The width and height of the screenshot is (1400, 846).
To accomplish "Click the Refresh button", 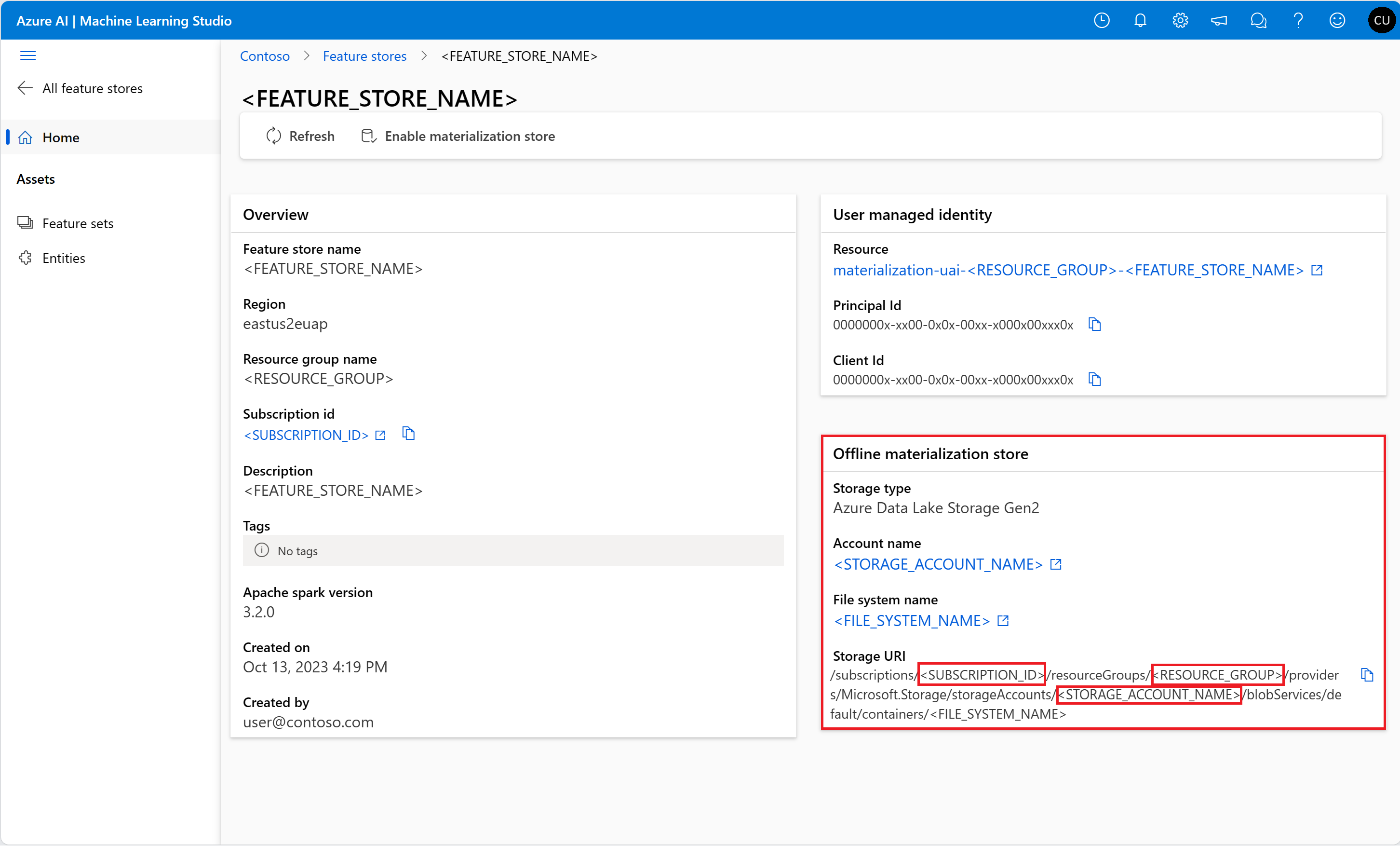I will click(x=300, y=136).
